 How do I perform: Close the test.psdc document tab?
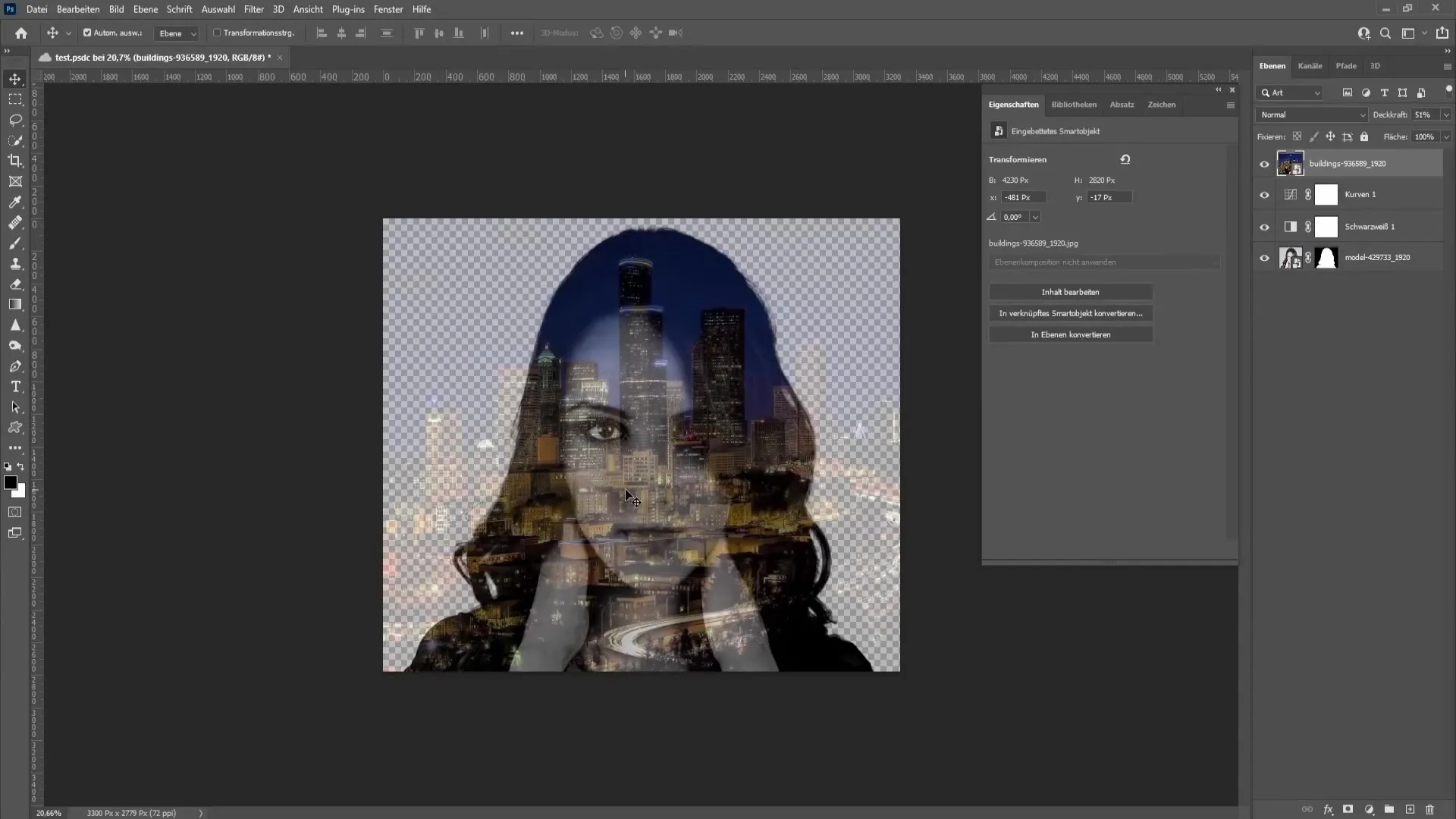click(x=280, y=58)
